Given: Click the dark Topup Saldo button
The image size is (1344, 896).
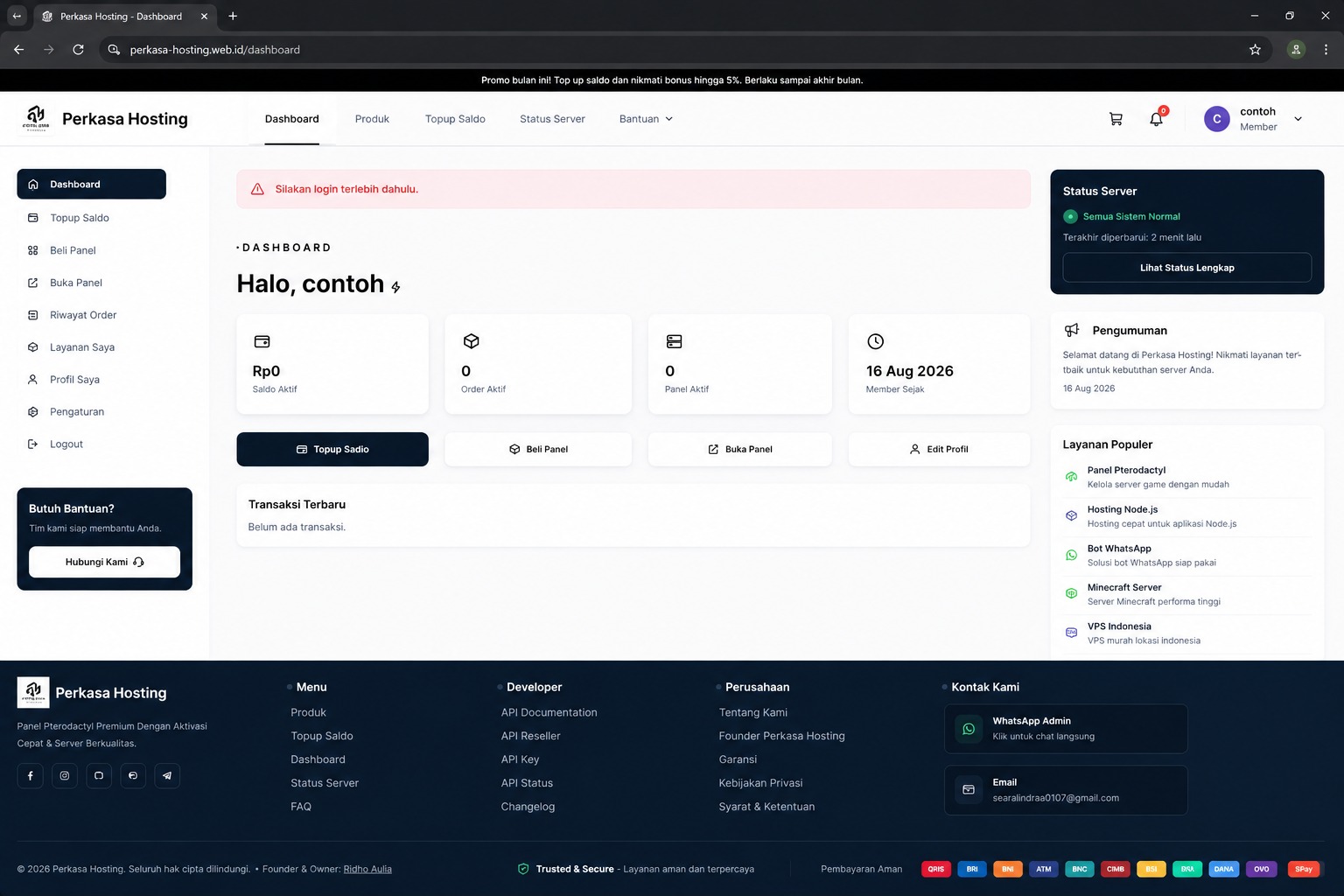Looking at the screenshot, I should 332,449.
